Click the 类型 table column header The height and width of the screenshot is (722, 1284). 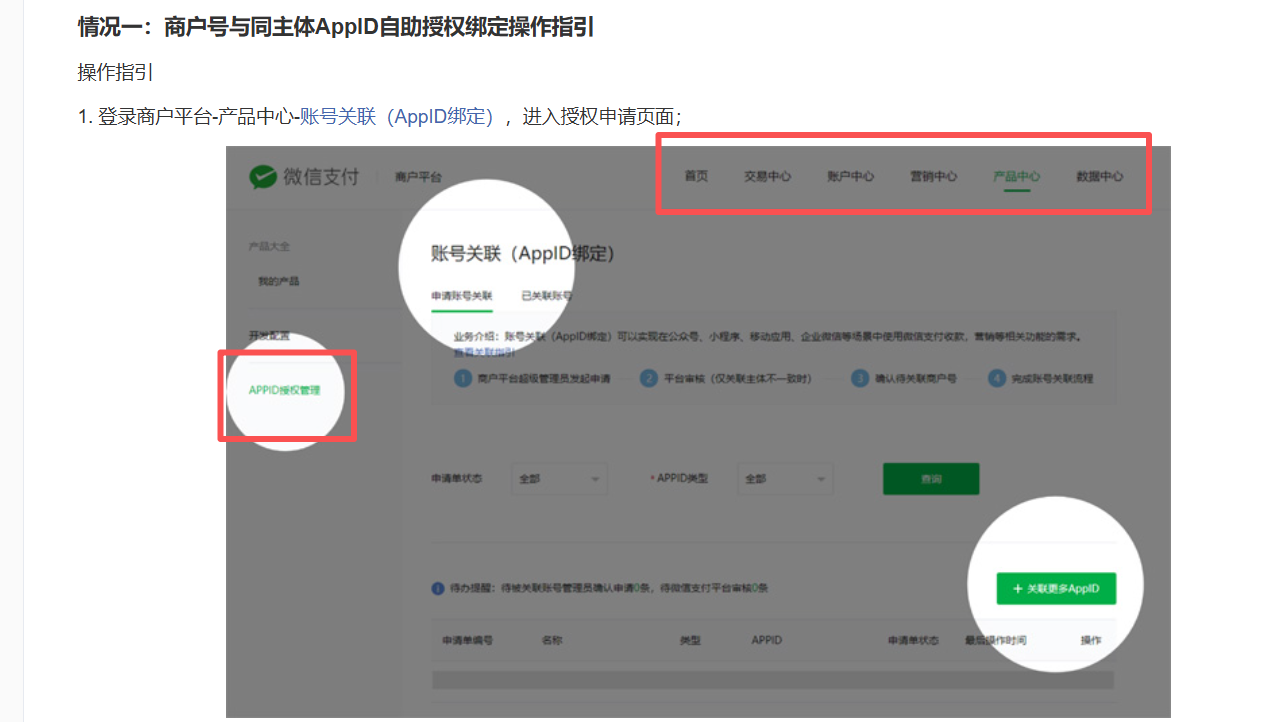click(690, 640)
